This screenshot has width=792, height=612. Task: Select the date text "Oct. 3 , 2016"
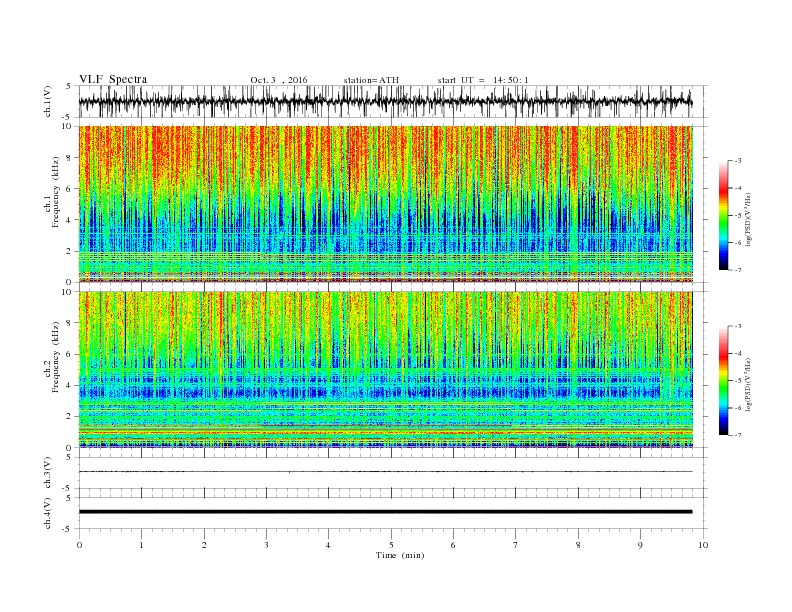click(278, 80)
